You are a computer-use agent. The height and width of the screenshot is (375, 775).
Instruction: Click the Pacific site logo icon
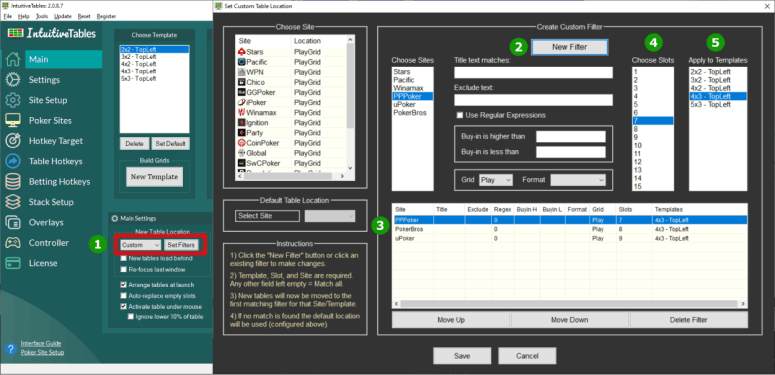(x=242, y=62)
